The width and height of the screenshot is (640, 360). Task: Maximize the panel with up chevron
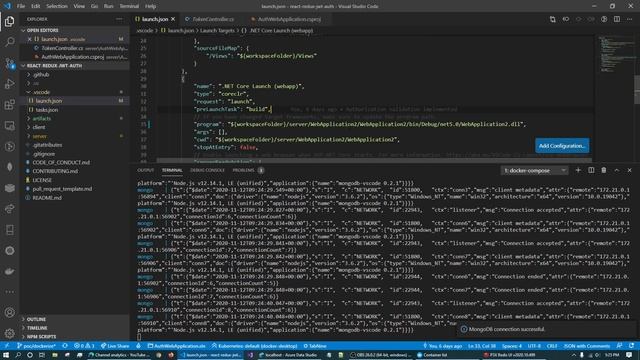click(x=617, y=170)
